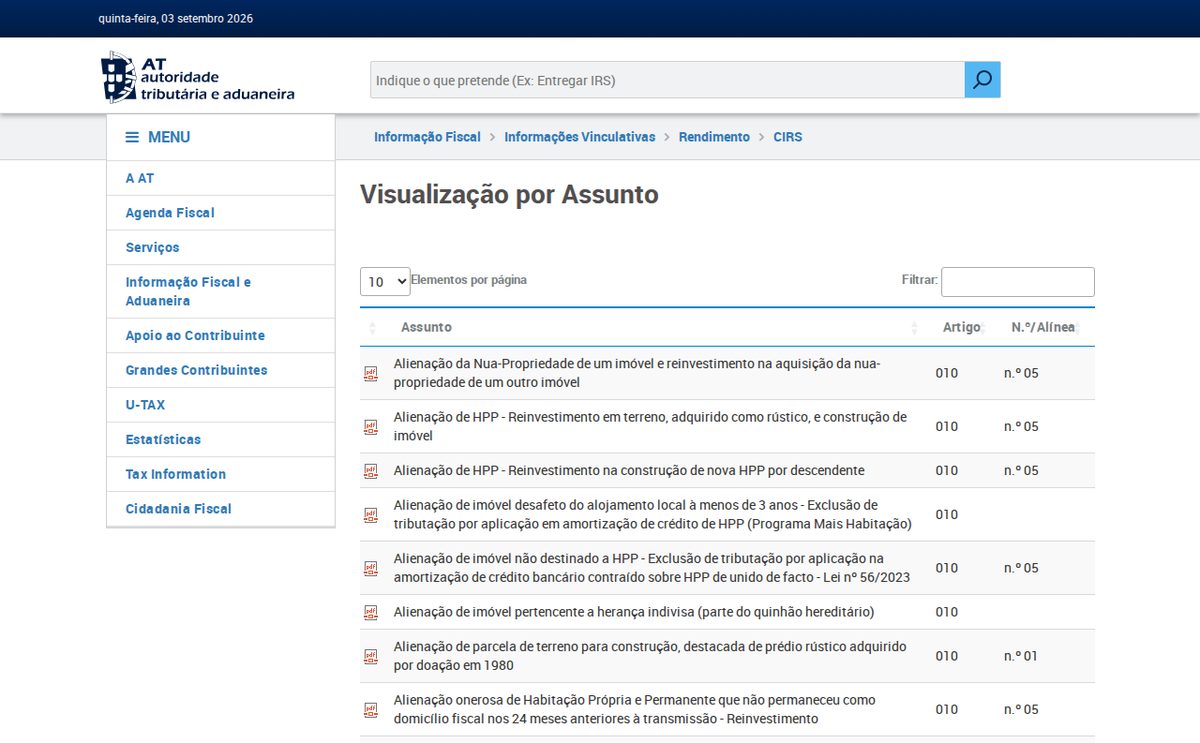Open PDF icon for doação em 1980 row
The height and width of the screenshot is (743, 1200).
point(371,656)
